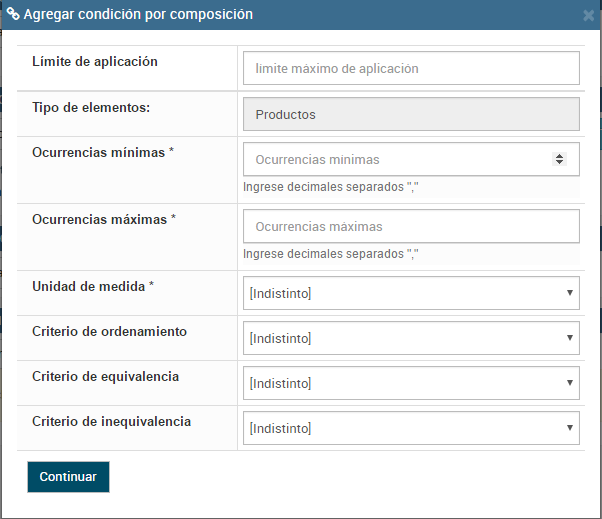
Task: Focus the Ocurrencias mínimas field
Action: (x=396, y=159)
